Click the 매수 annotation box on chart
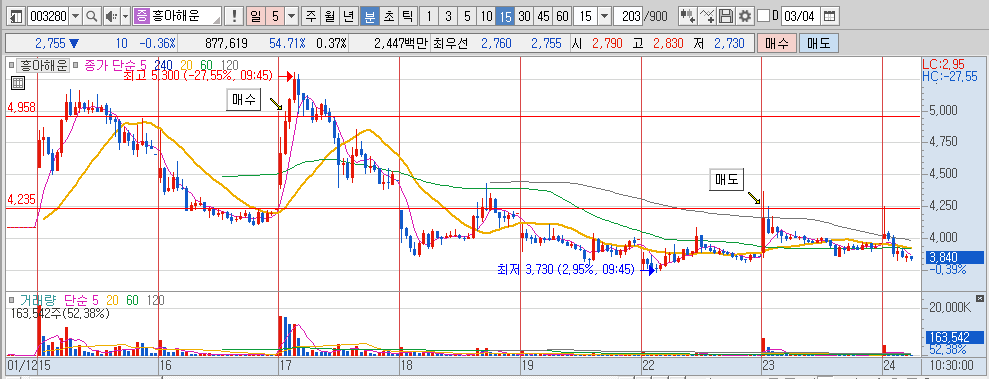Screen dimensions: 989x379 [x=243, y=100]
